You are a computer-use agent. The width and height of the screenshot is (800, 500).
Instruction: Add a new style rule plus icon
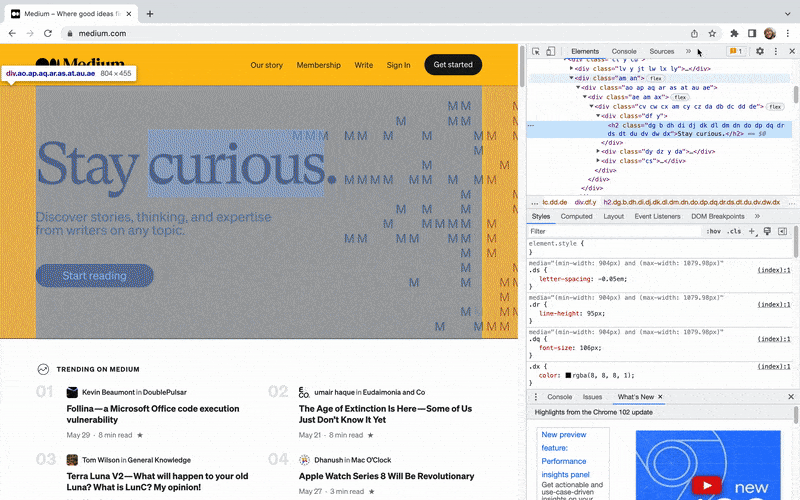click(752, 232)
